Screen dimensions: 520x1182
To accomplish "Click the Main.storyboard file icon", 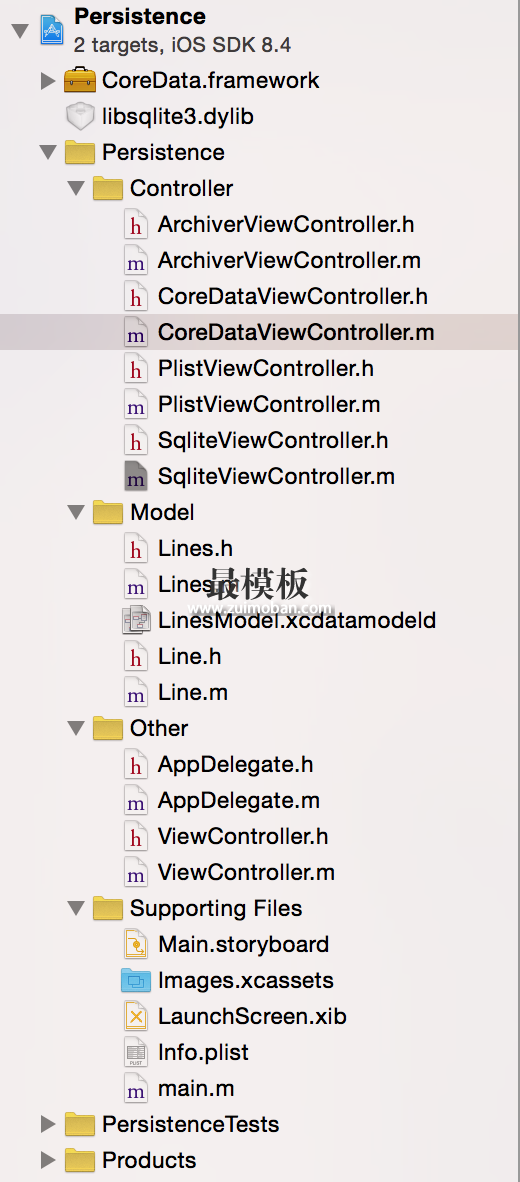I will 136,945.
